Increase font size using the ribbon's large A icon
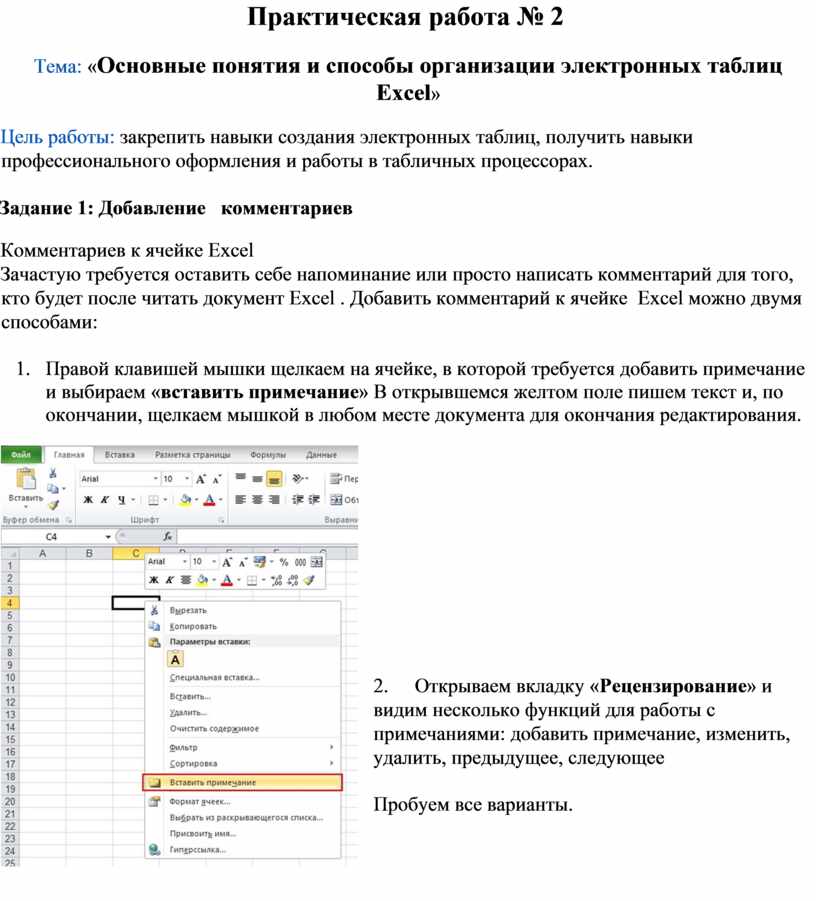The width and height of the screenshot is (816, 901). pyautogui.click(x=201, y=479)
